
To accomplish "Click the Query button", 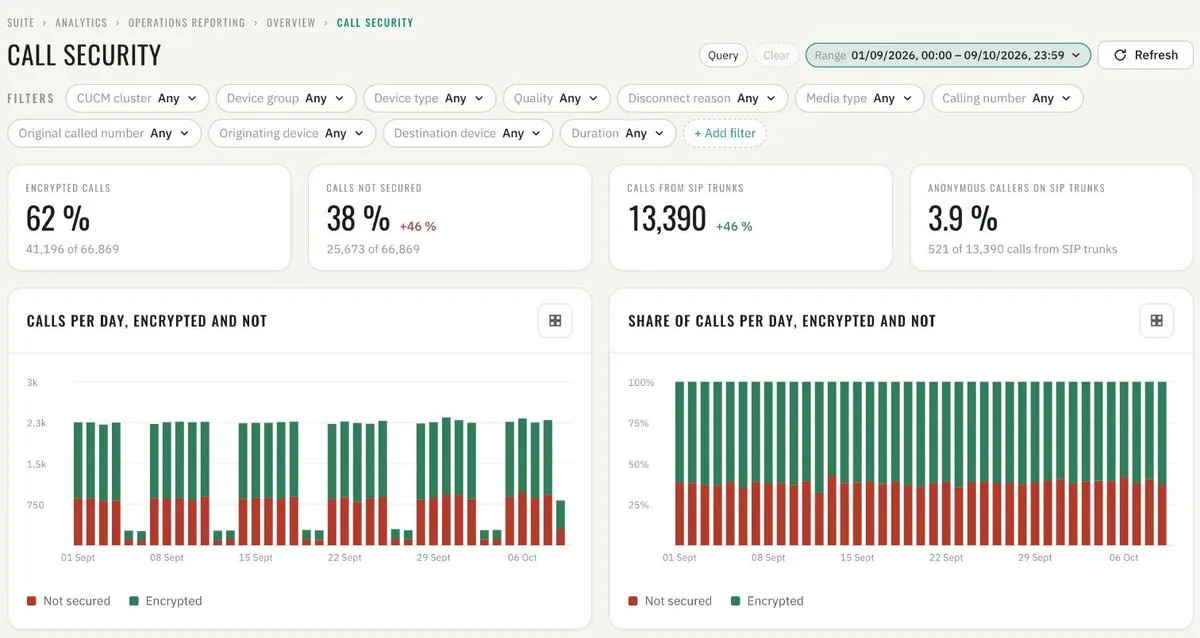I will 723,55.
